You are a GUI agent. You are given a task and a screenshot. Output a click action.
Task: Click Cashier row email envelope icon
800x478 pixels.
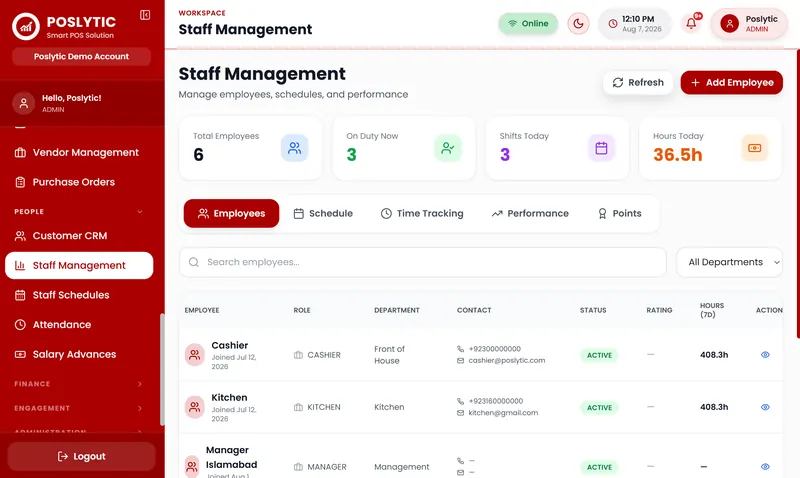tap(460, 361)
